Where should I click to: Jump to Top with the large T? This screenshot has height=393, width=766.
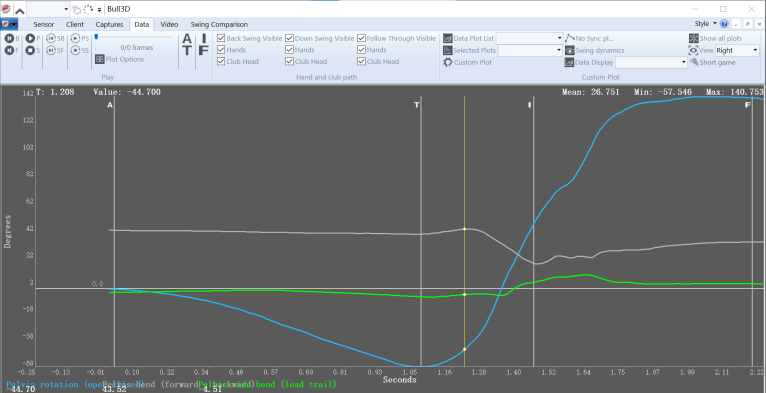pos(187,50)
